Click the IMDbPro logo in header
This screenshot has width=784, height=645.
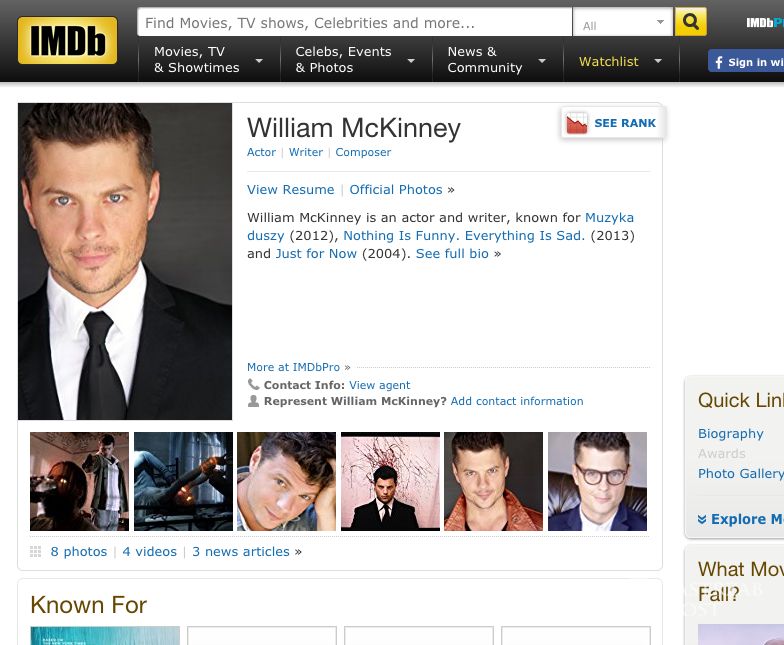764,22
